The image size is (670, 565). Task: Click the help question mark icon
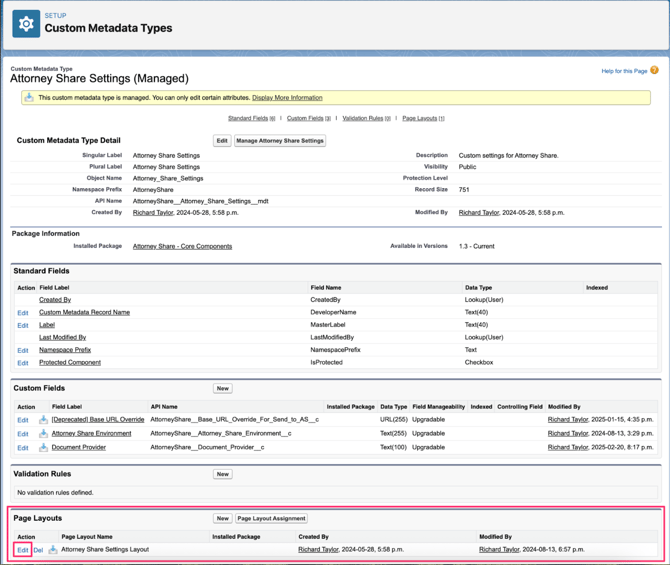click(654, 71)
